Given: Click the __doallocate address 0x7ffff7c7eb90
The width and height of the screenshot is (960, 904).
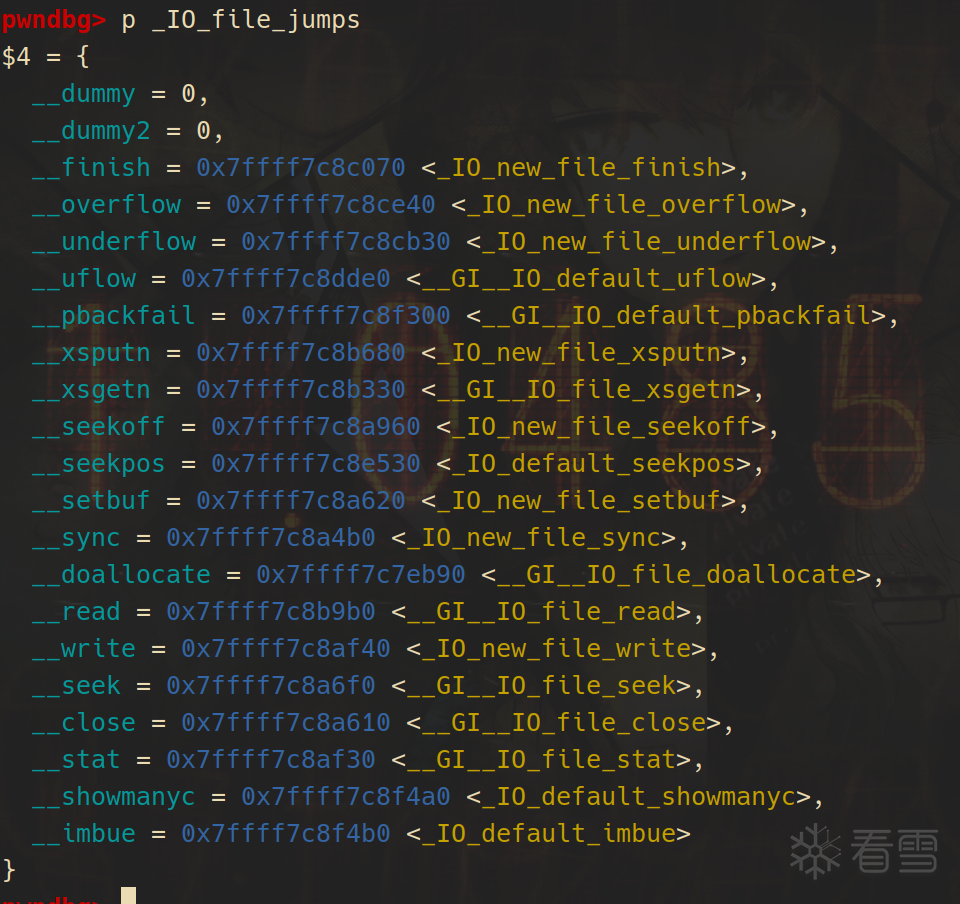Looking at the screenshot, I should point(361,574).
